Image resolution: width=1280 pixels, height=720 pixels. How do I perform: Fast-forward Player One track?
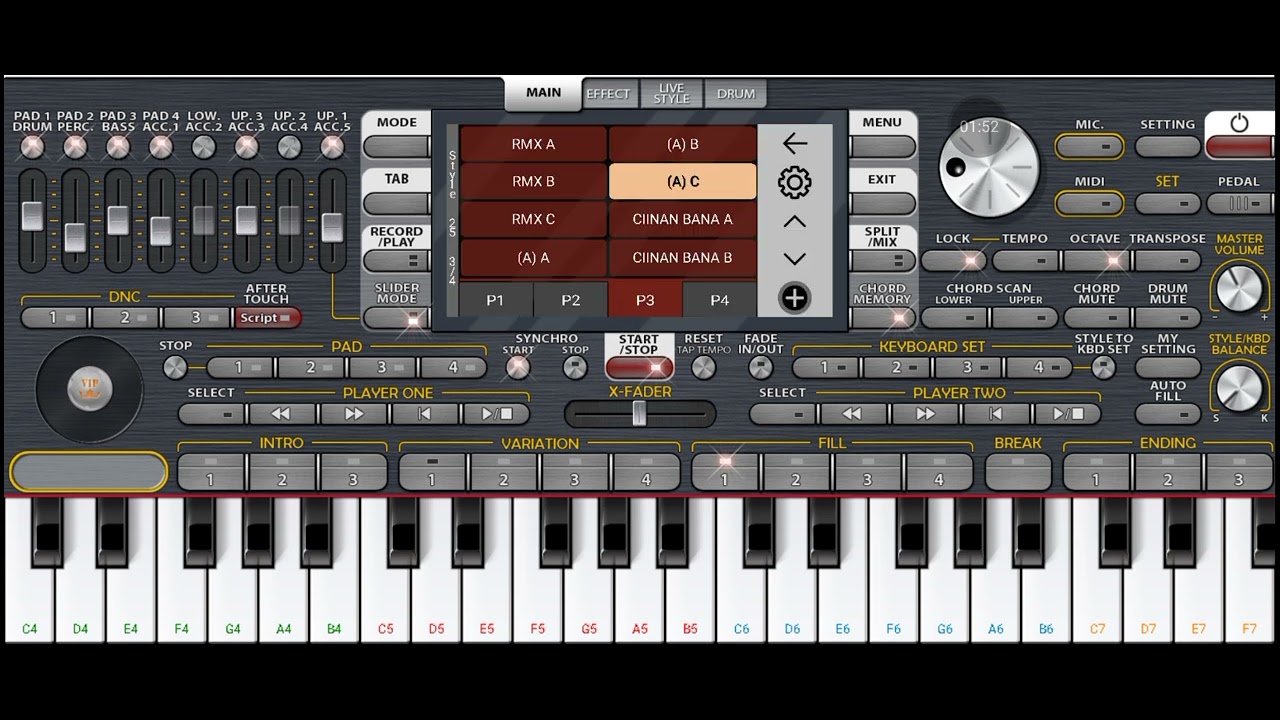coord(353,413)
